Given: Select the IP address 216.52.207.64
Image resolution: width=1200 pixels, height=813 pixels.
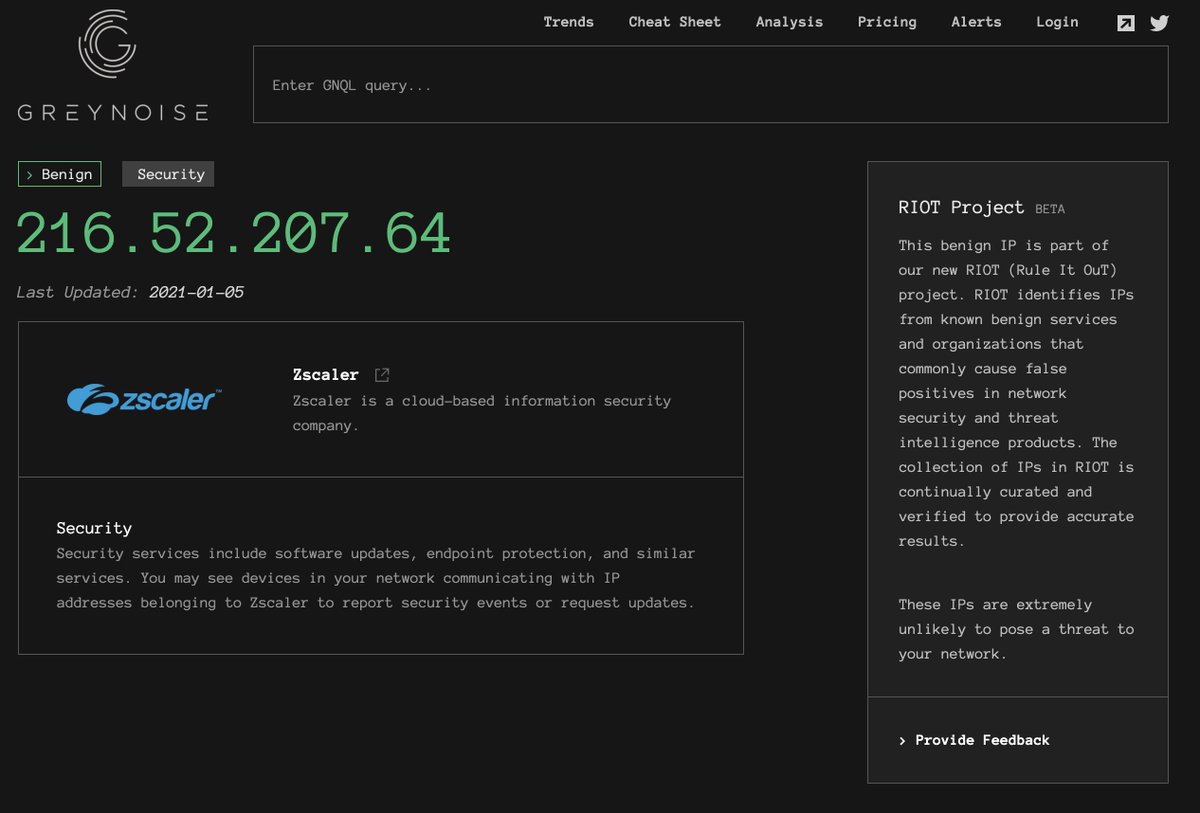Looking at the screenshot, I should tap(234, 233).
